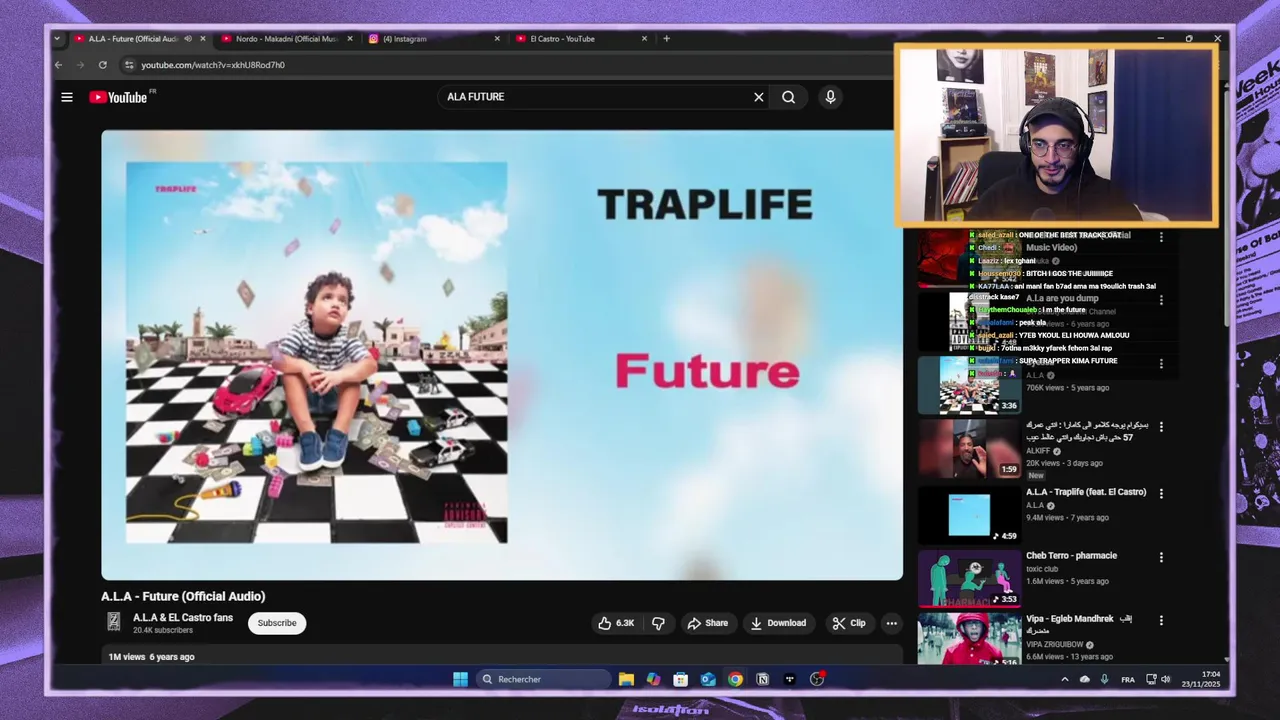1280x720 pixels.
Task: Open options menu for Vipa - Egleb Mandhrek
Action: tap(1161, 620)
